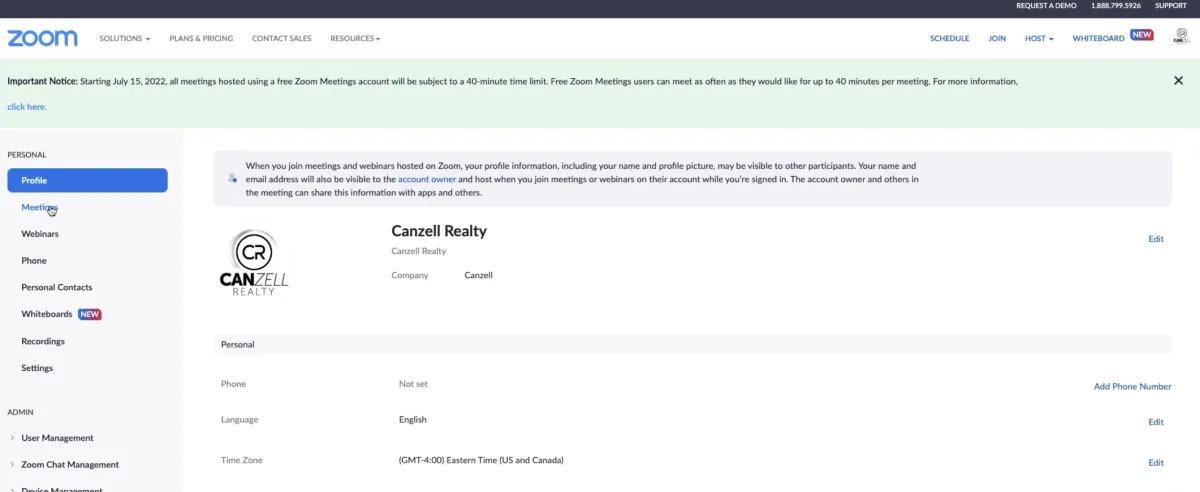Select Recordings in personal menu
1200x492 pixels.
[x=43, y=341]
